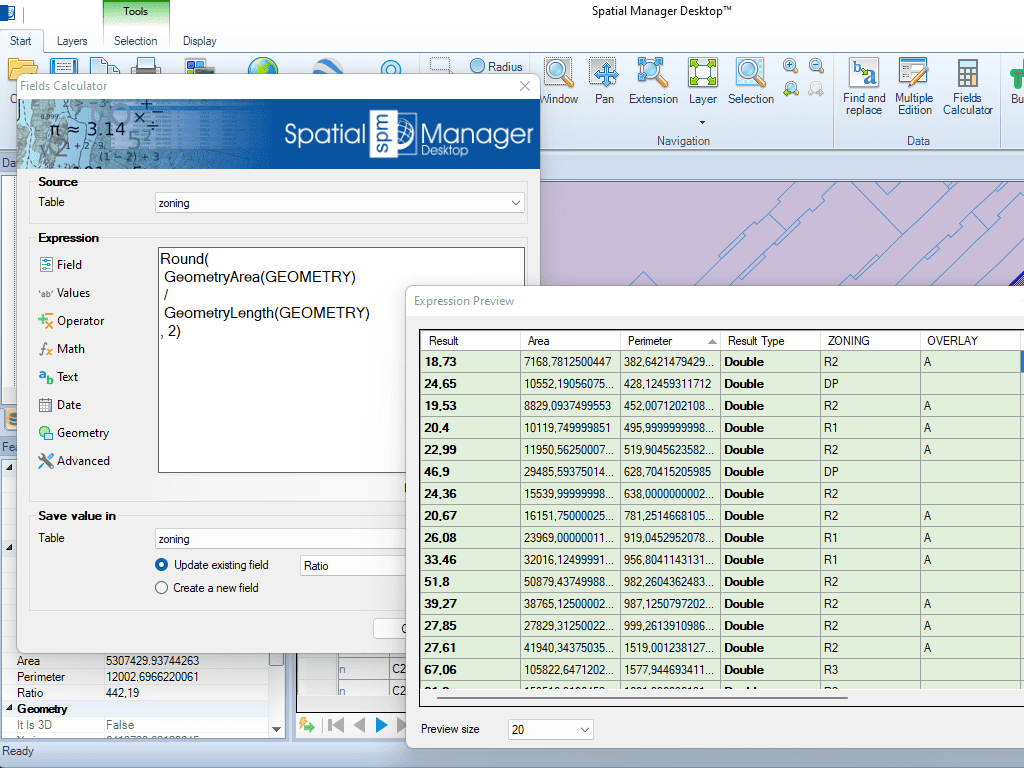Close the Fields Calculator dialog

click(x=524, y=86)
